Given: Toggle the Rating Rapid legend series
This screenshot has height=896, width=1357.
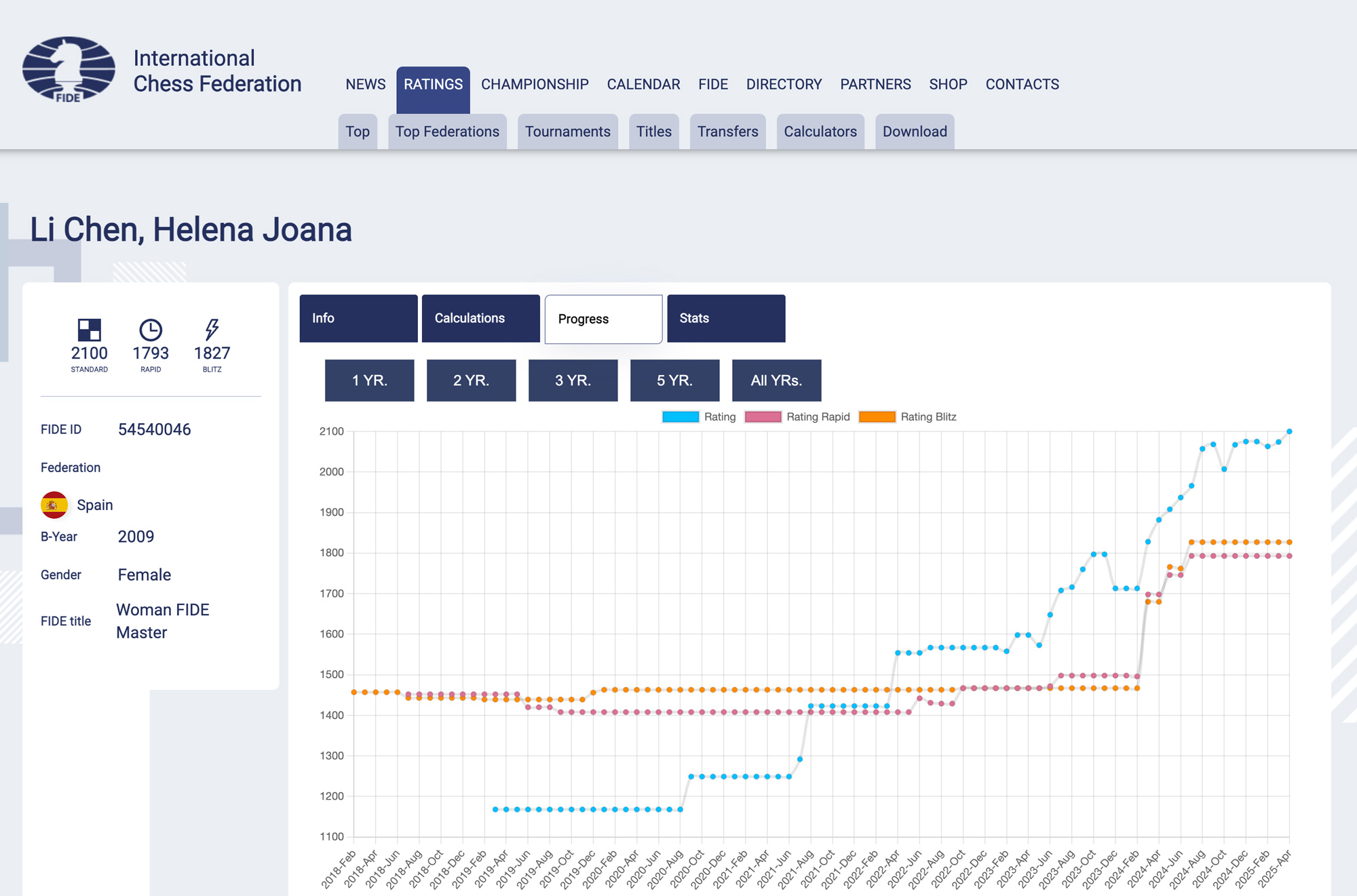Looking at the screenshot, I should click(763, 417).
